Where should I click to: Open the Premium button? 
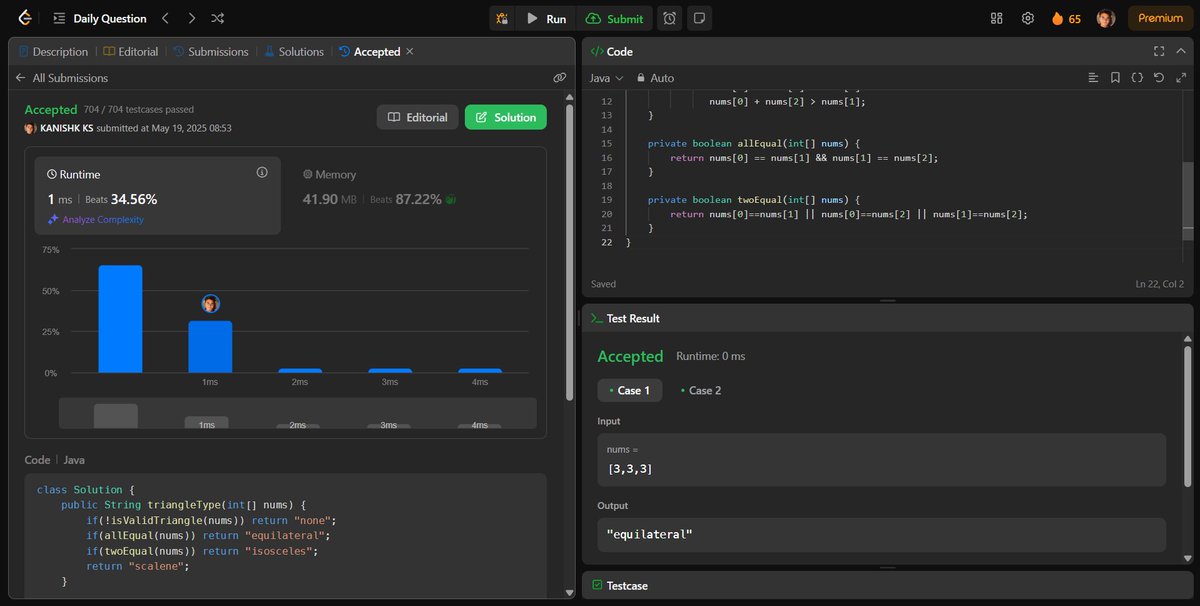(1160, 18)
